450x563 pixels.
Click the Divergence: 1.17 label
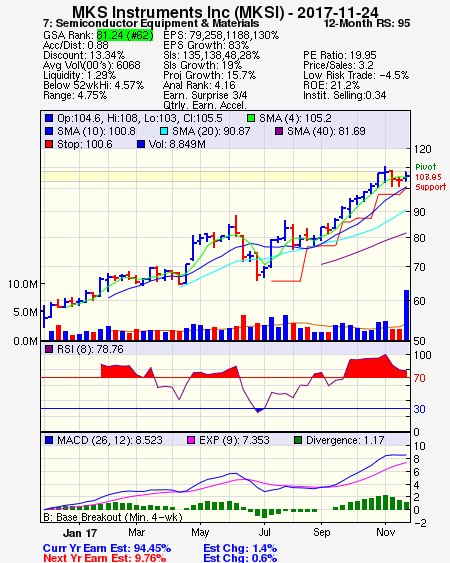345,440
